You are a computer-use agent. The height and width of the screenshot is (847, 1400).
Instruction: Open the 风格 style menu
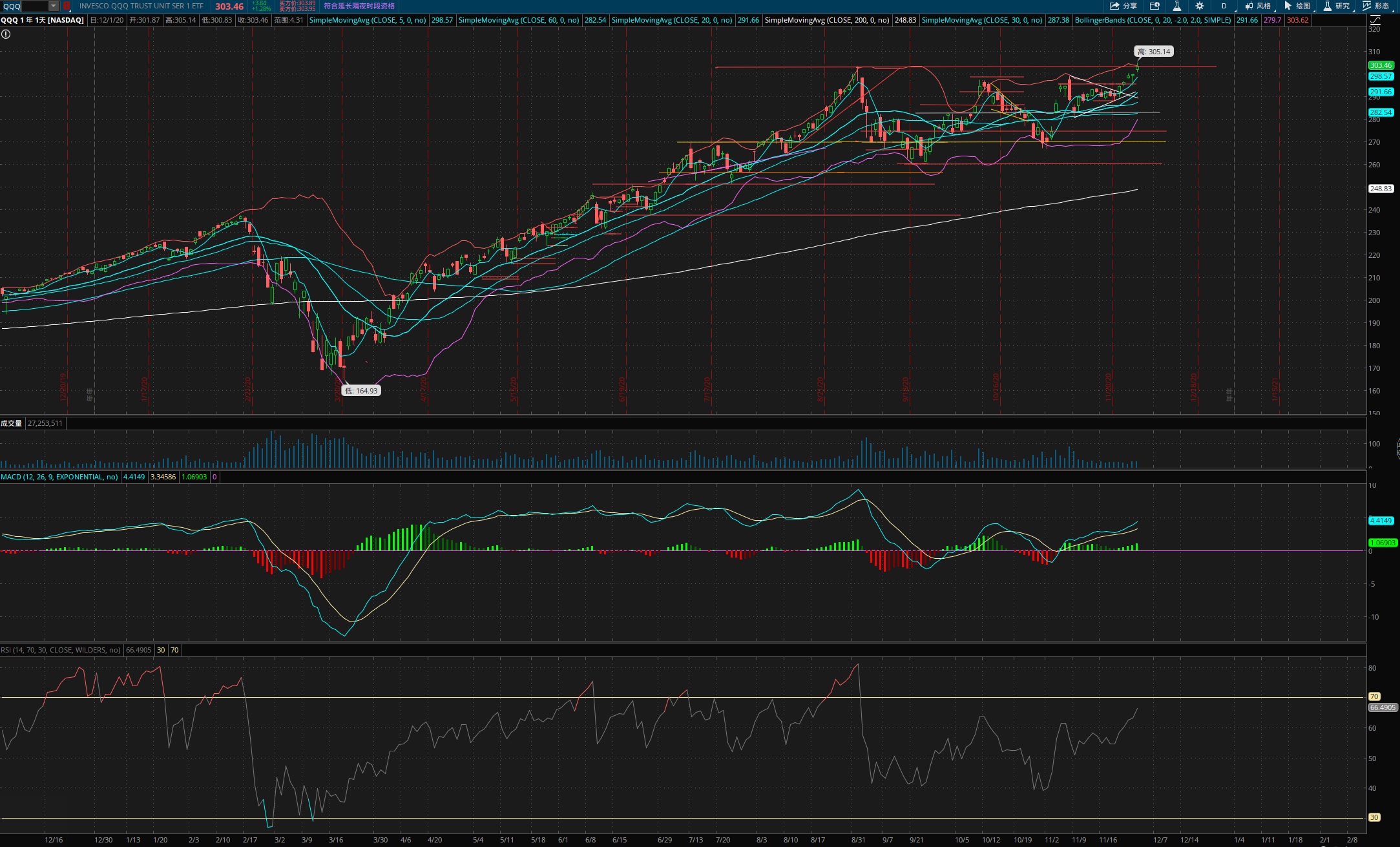[1258, 6]
